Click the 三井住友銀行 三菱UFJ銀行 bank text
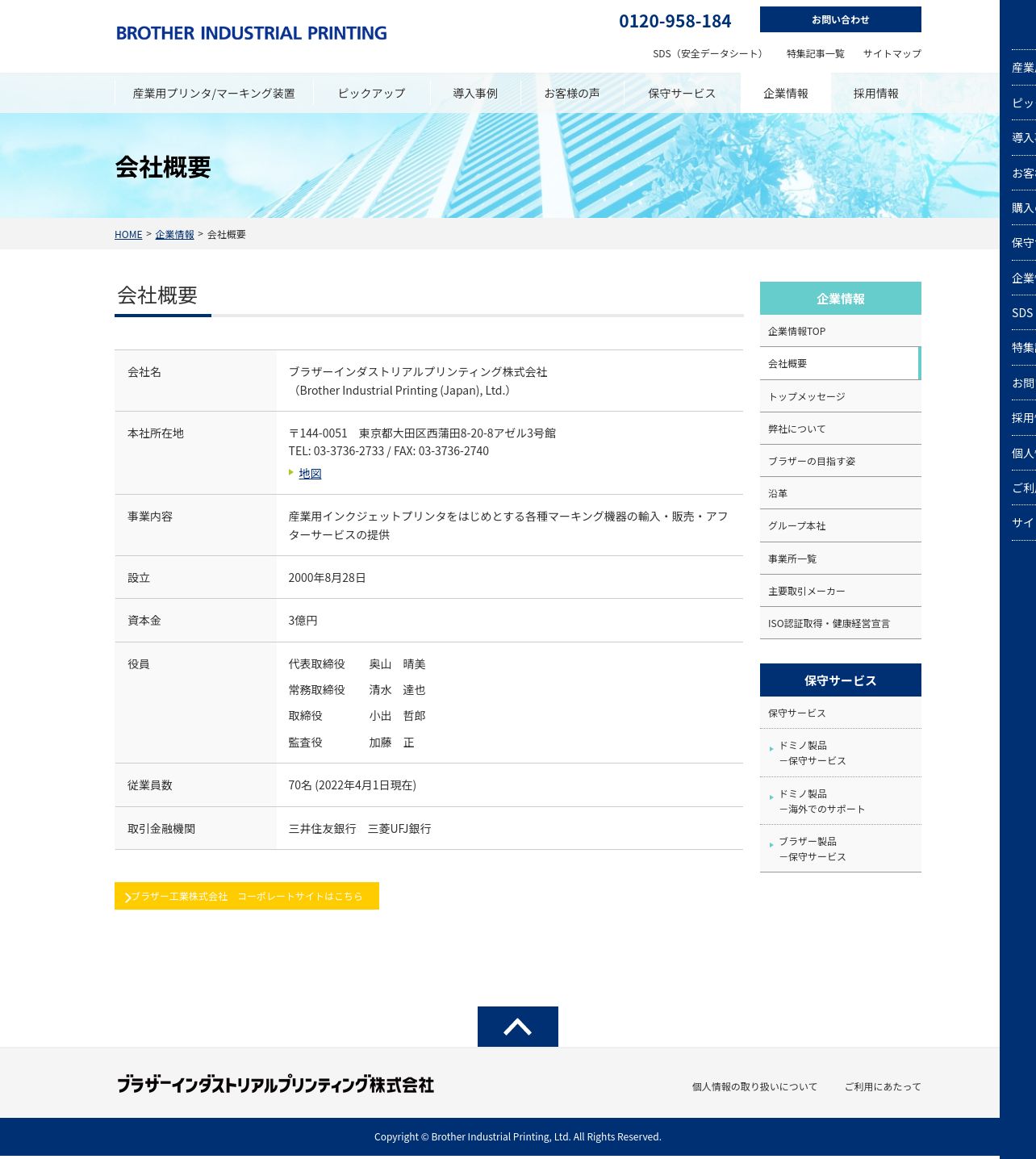Screen dimensions: 1036x1159 (x=360, y=829)
